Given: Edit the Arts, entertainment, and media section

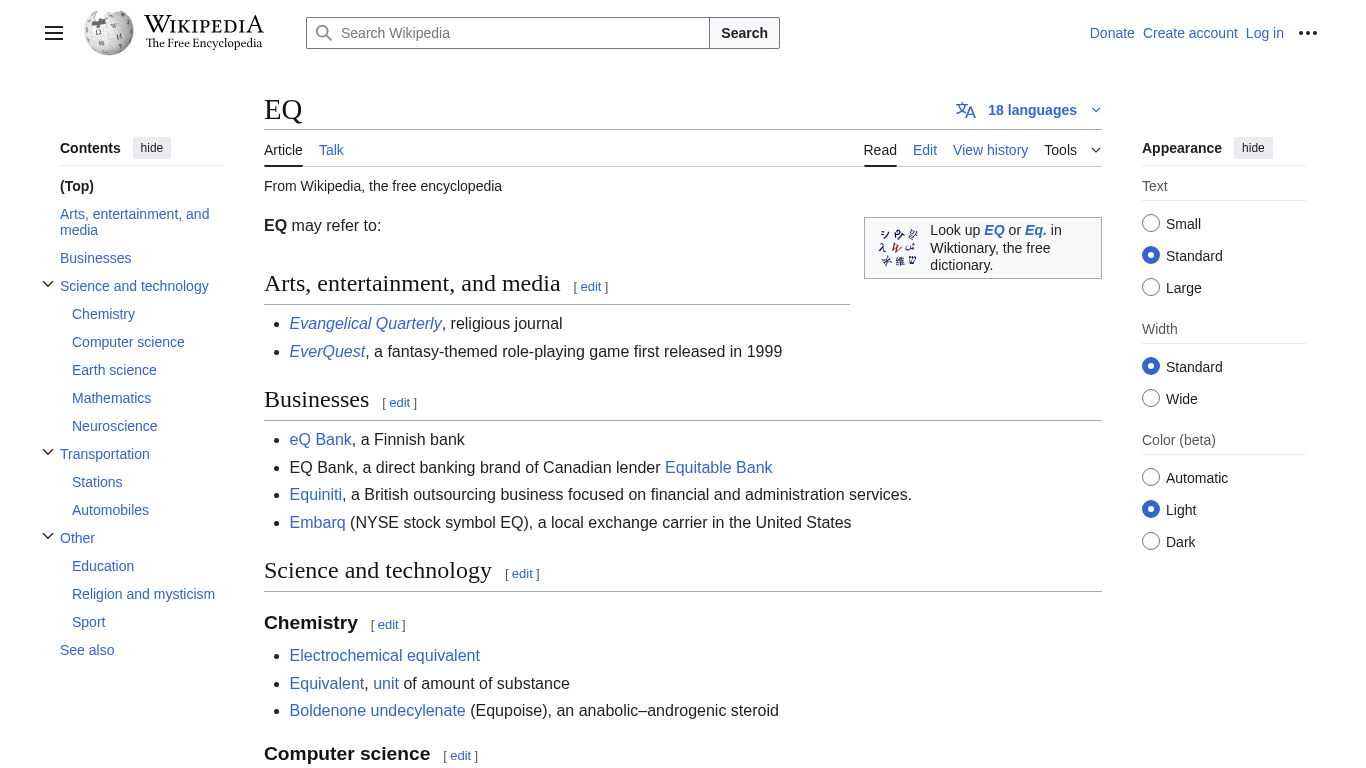Looking at the screenshot, I should point(591,287).
